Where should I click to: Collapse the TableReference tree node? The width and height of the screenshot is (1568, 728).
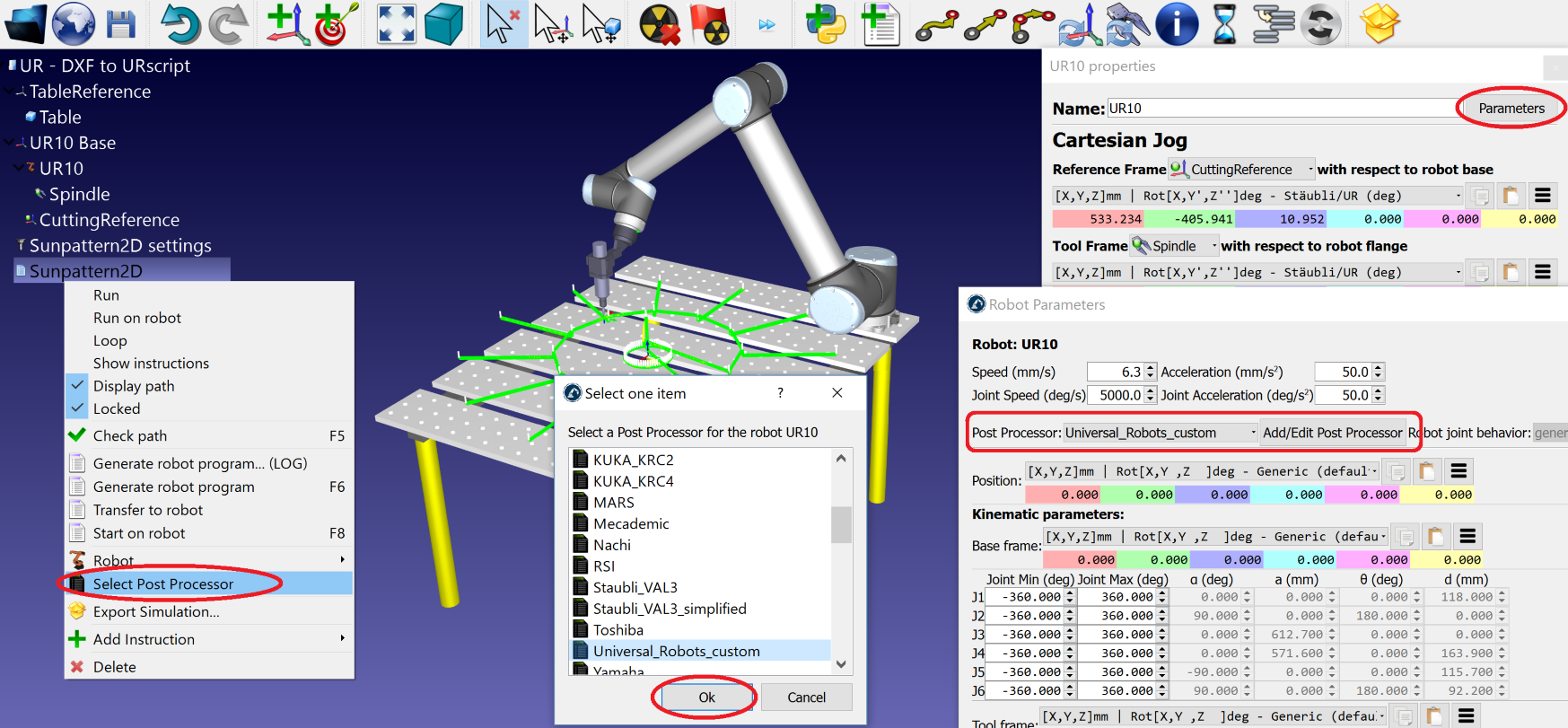click(x=9, y=92)
